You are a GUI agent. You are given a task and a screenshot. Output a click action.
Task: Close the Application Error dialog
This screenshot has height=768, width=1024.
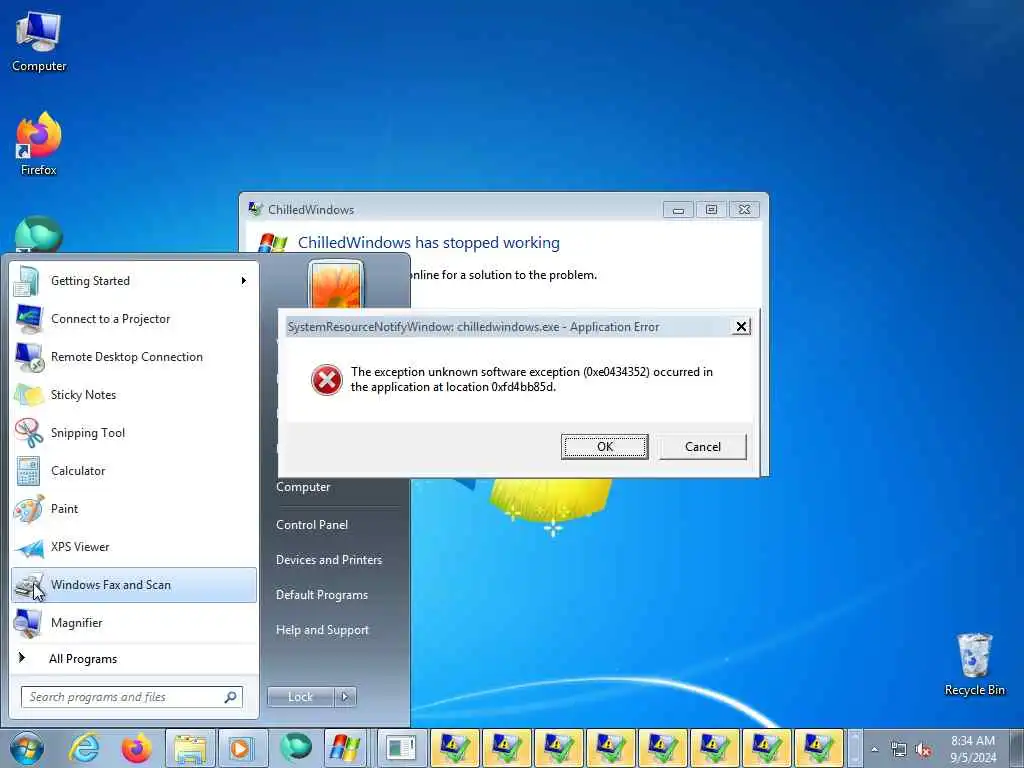(741, 327)
